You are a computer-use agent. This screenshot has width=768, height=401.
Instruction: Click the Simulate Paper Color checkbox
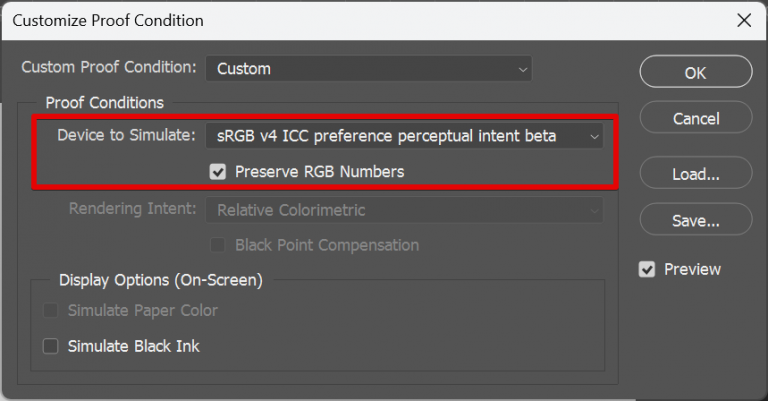point(51,311)
